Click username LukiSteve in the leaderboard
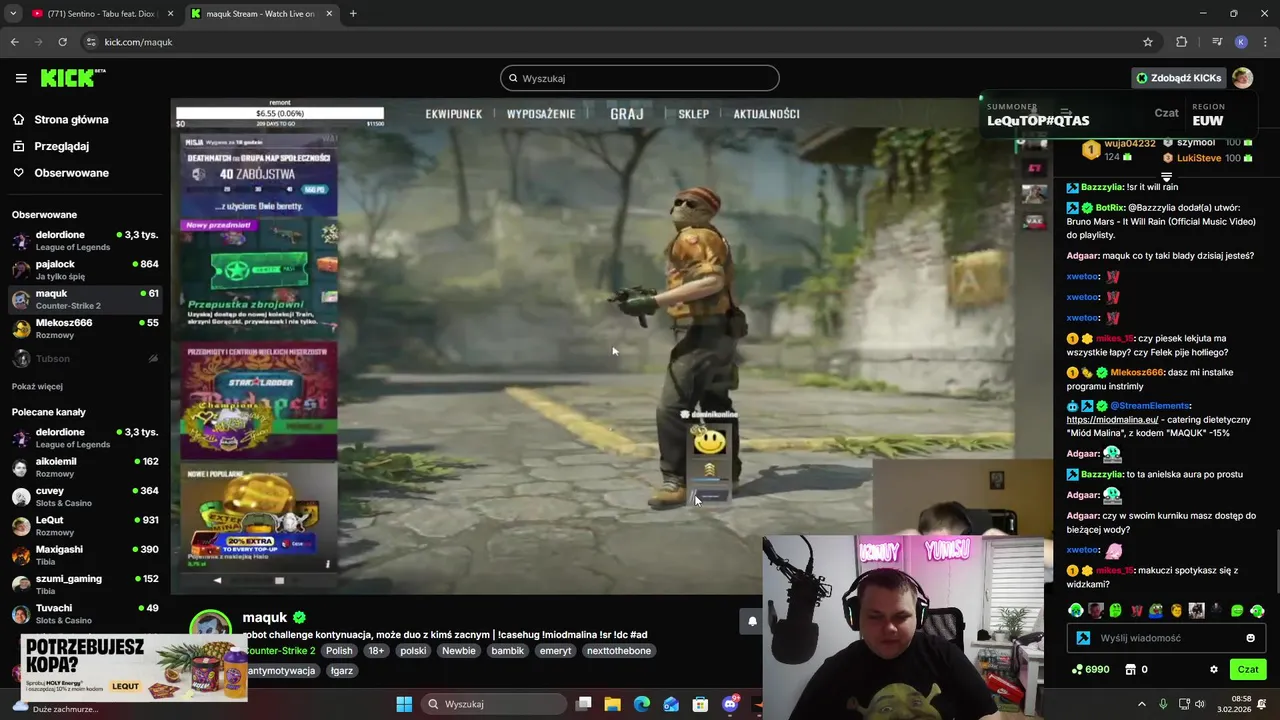The width and height of the screenshot is (1280, 720). pos(1199,158)
